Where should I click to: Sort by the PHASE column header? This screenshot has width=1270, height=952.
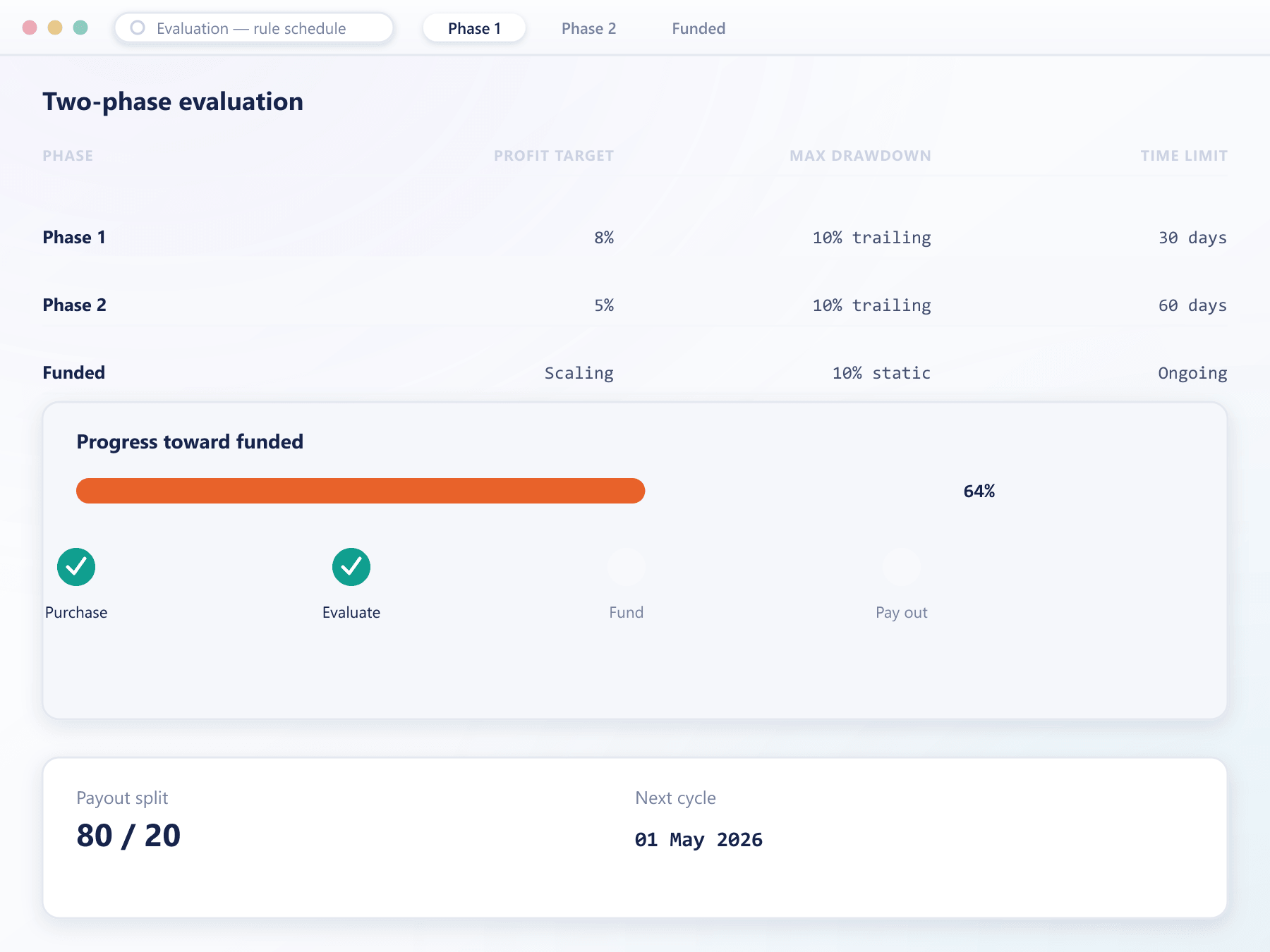click(x=68, y=156)
